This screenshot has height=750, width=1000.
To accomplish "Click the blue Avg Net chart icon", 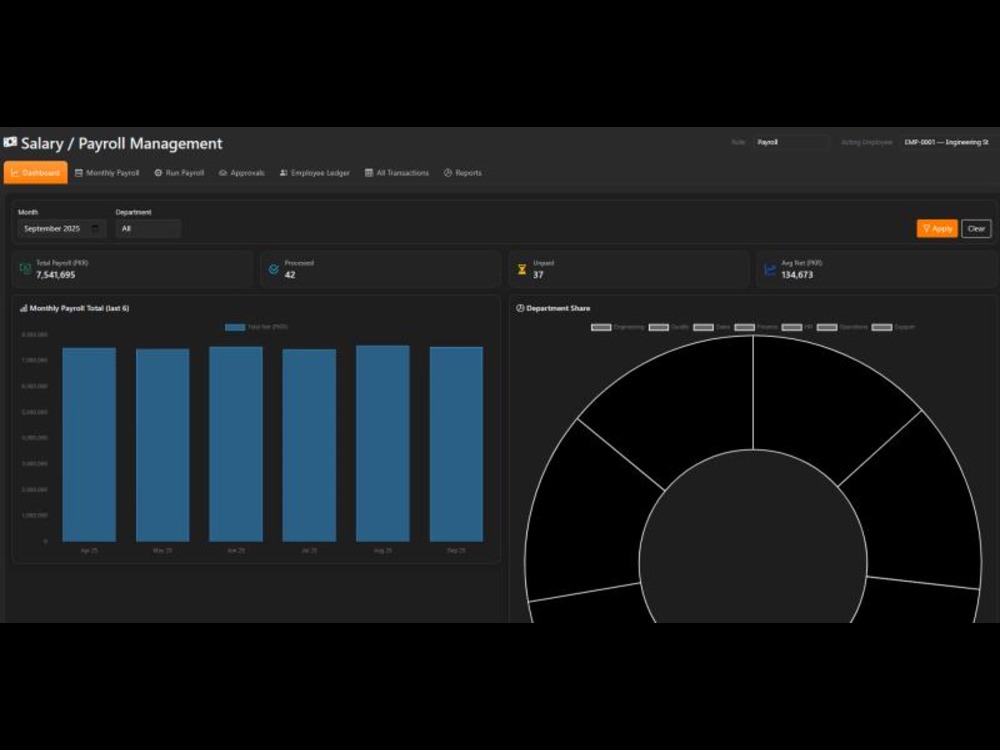I will [770, 269].
